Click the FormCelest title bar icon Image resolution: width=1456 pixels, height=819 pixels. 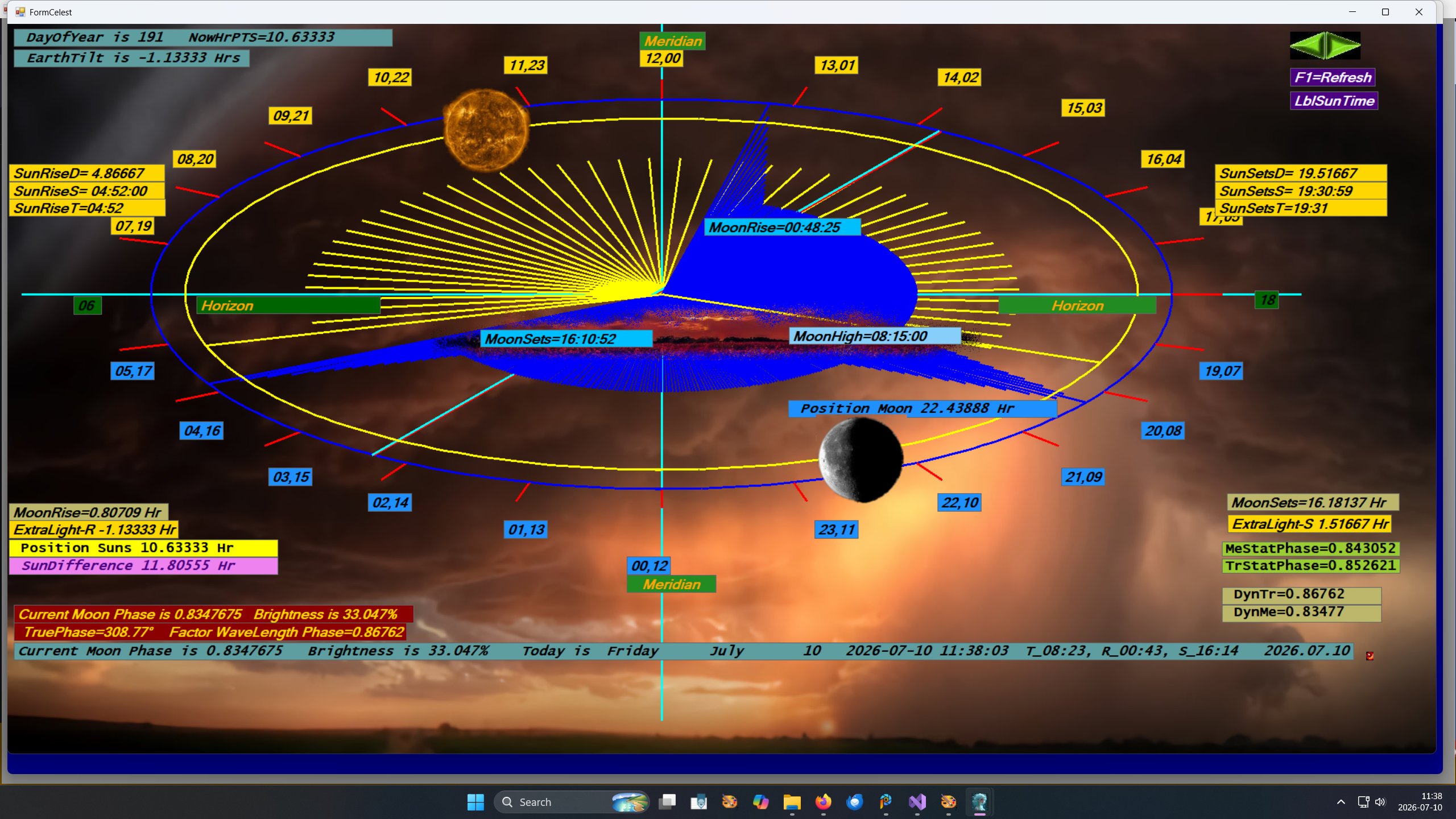tap(20, 12)
